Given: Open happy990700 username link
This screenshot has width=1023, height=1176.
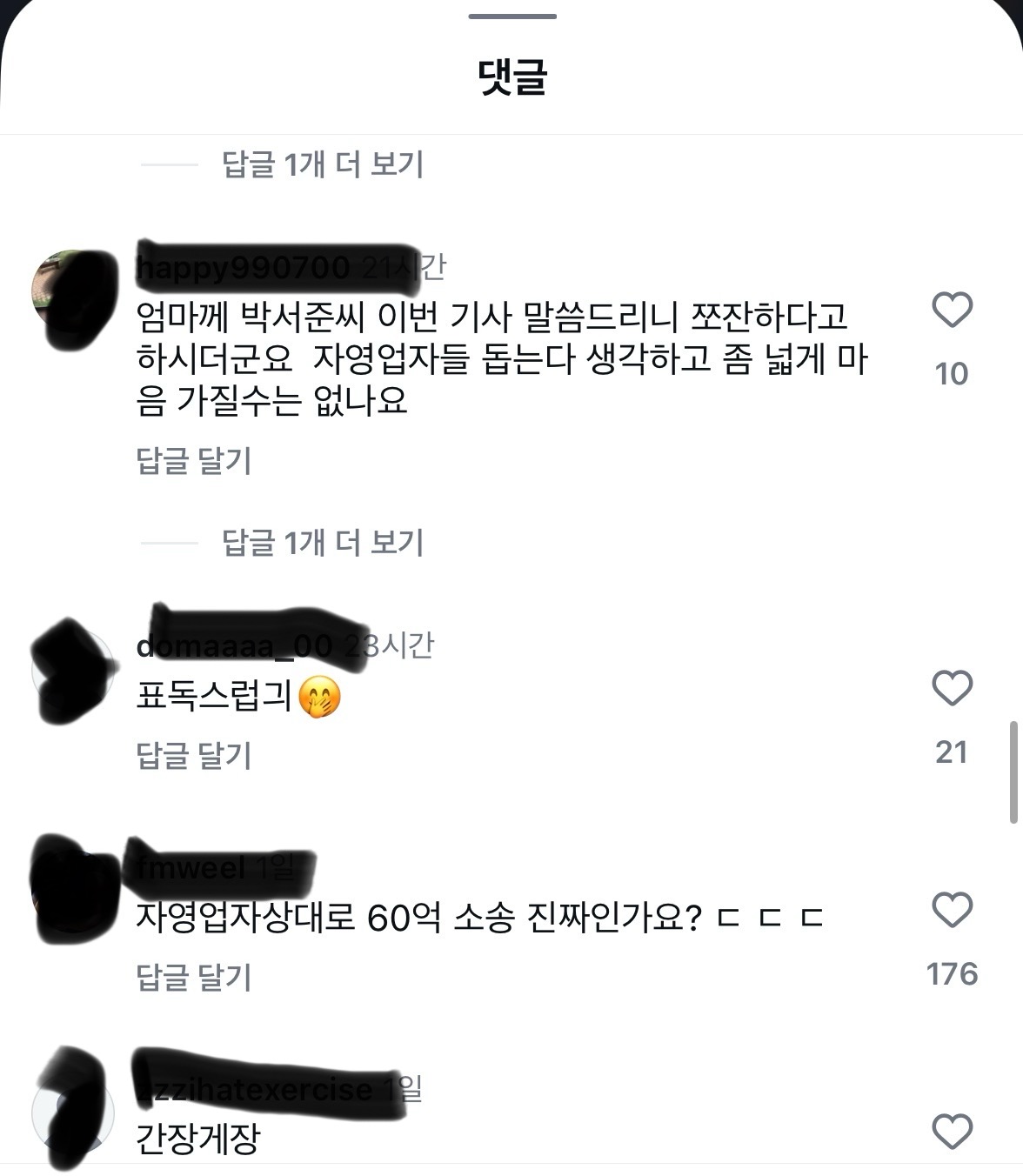Looking at the screenshot, I should 244,267.
